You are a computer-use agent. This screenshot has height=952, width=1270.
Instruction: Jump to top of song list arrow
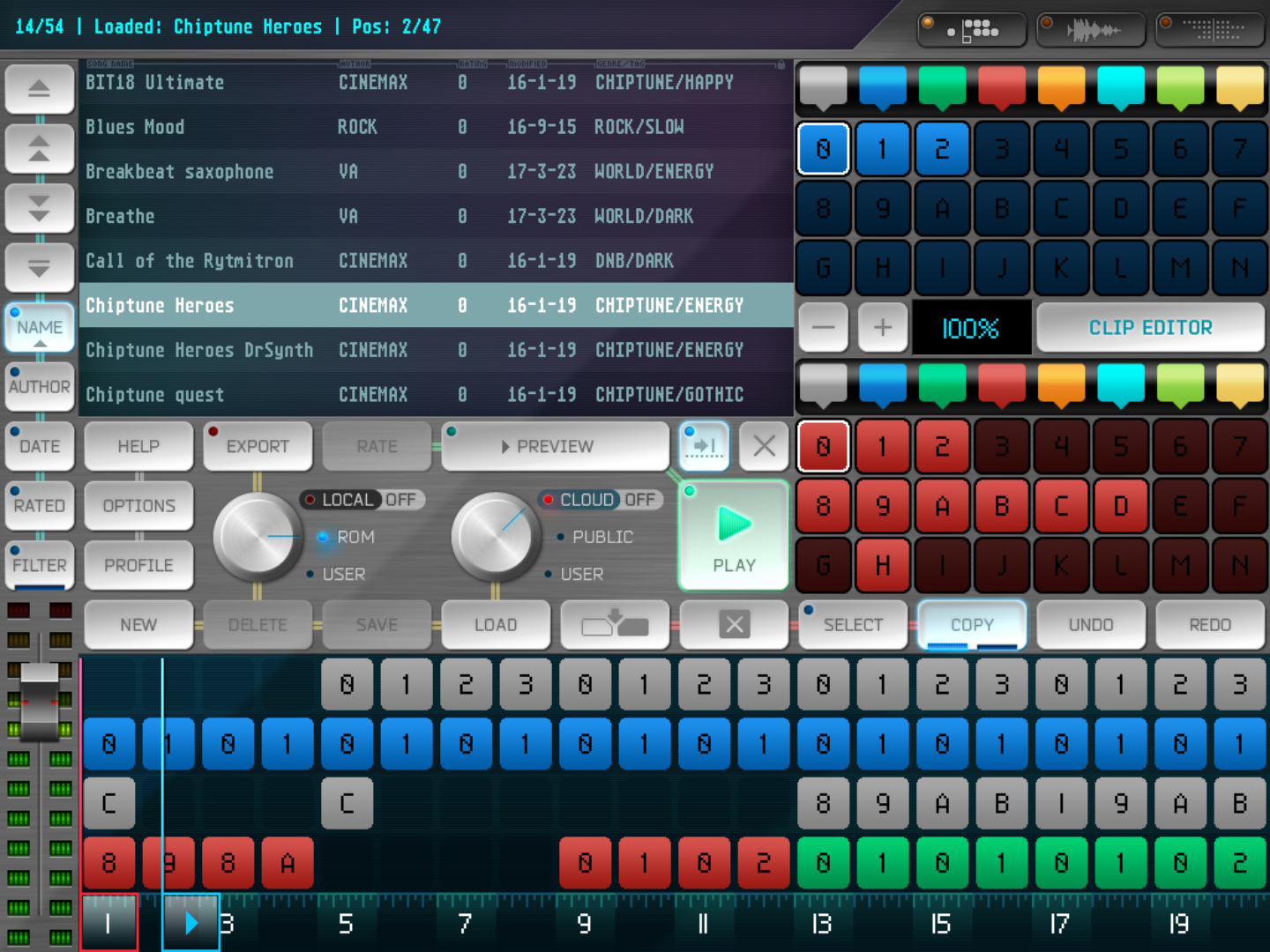[x=39, y=89]
